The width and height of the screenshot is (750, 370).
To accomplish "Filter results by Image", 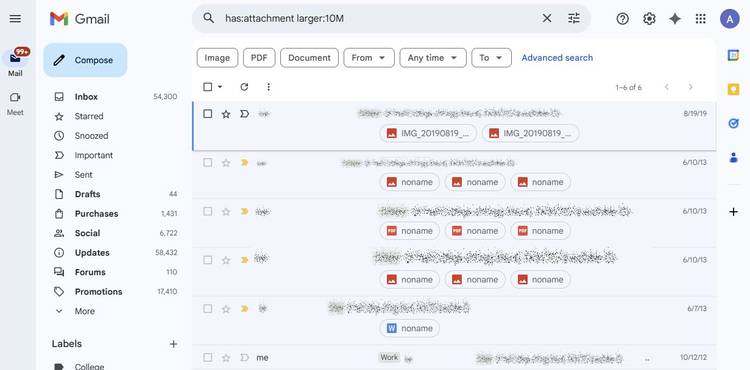I will tap(217, 58).
